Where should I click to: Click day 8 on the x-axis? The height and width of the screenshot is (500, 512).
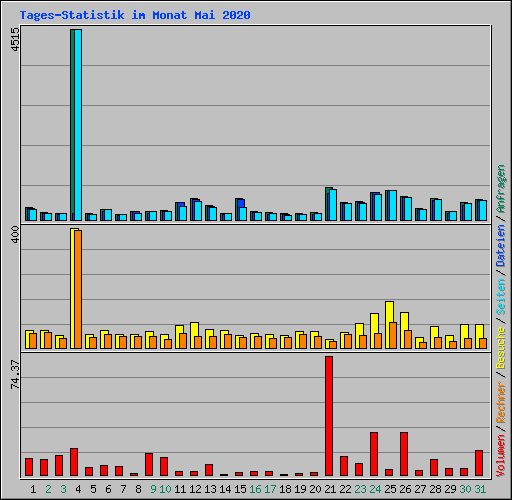point(138,489)
